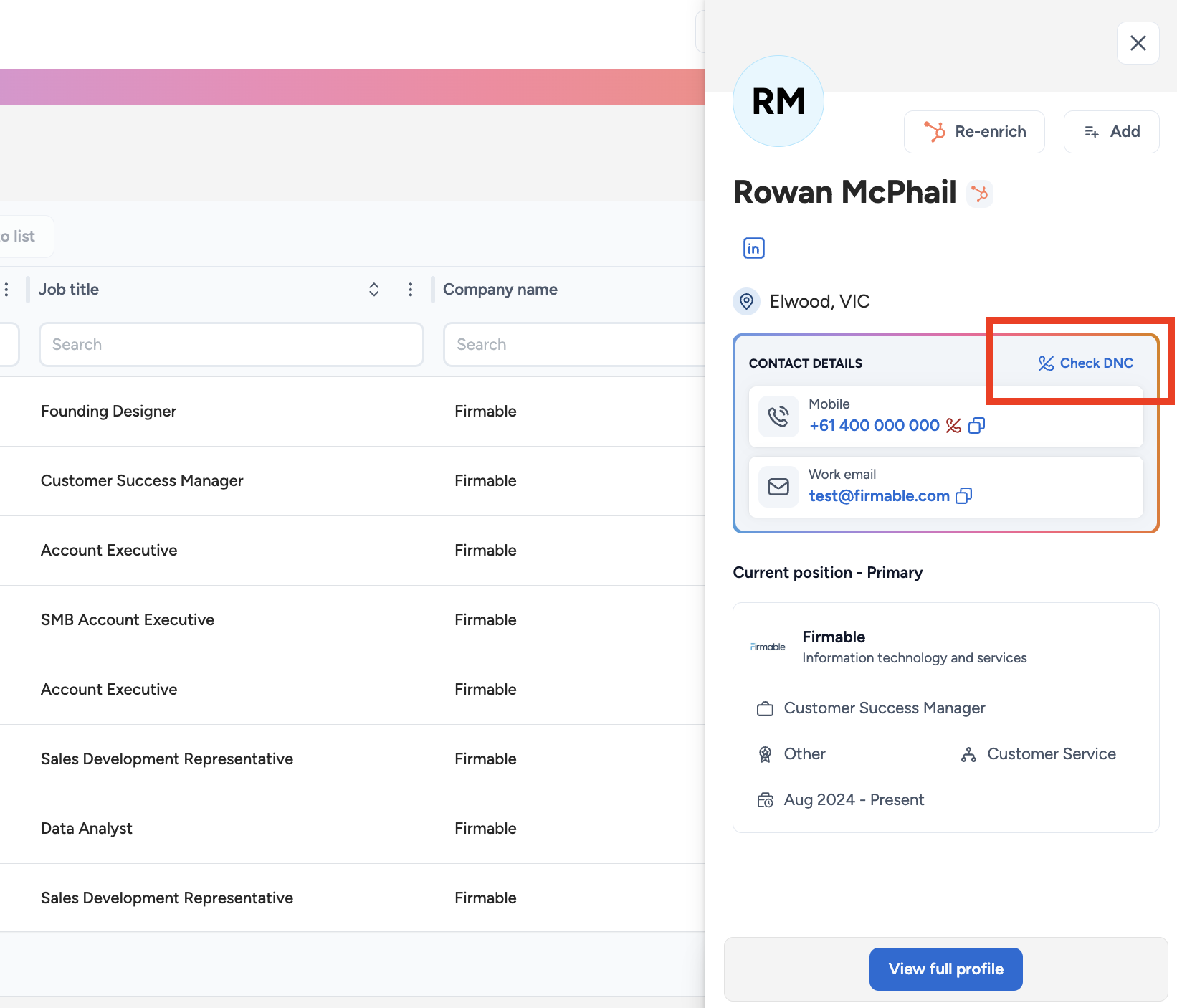Click the Company name column header
This screenshot has width=1177, height=1008.
point(500,290)
